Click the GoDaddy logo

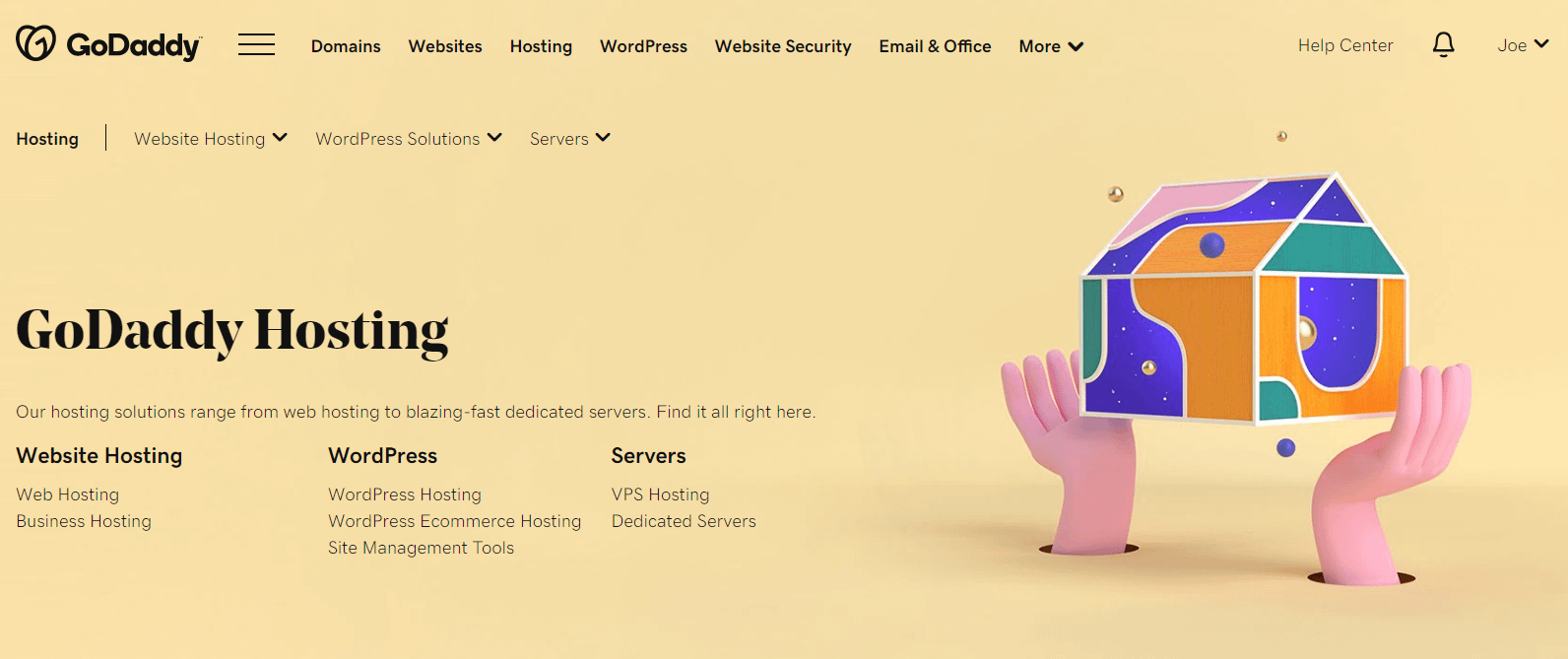(x=108, y=44)
